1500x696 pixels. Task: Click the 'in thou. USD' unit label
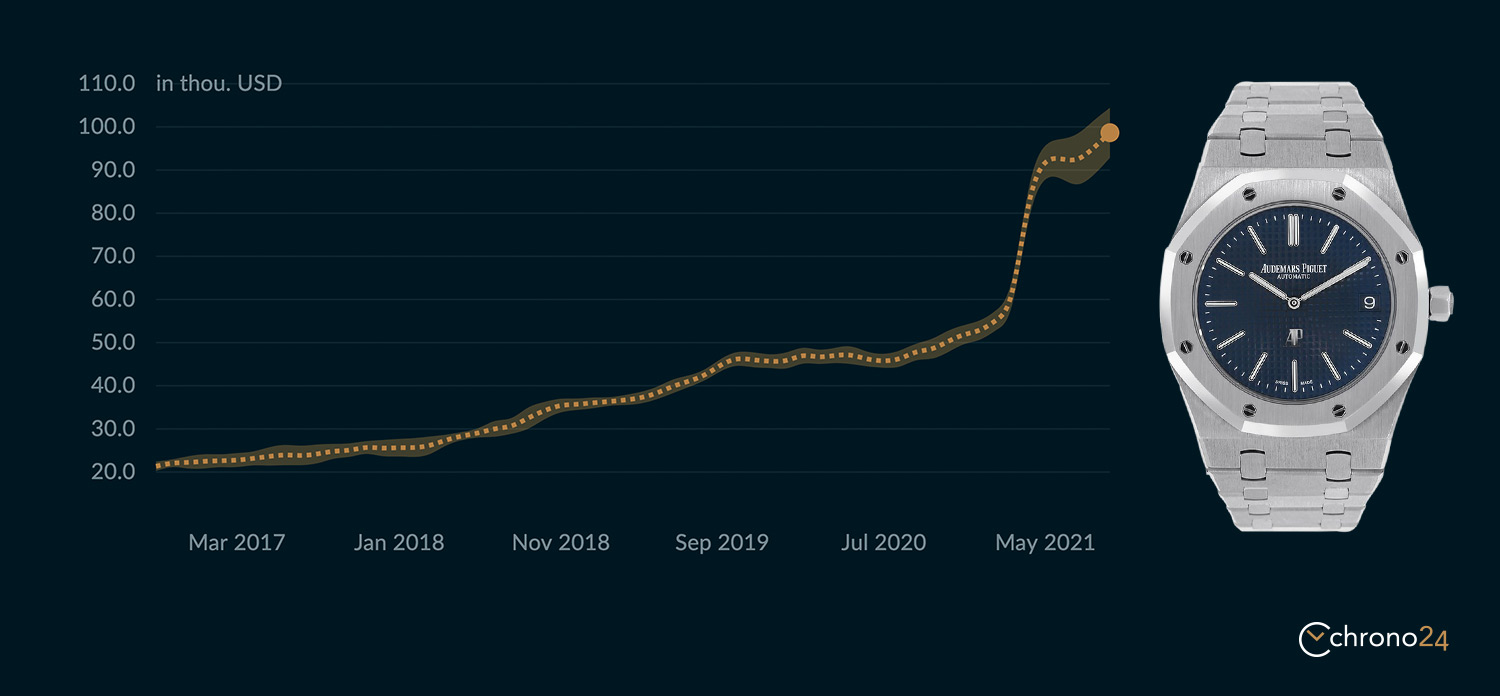(219, 83)
